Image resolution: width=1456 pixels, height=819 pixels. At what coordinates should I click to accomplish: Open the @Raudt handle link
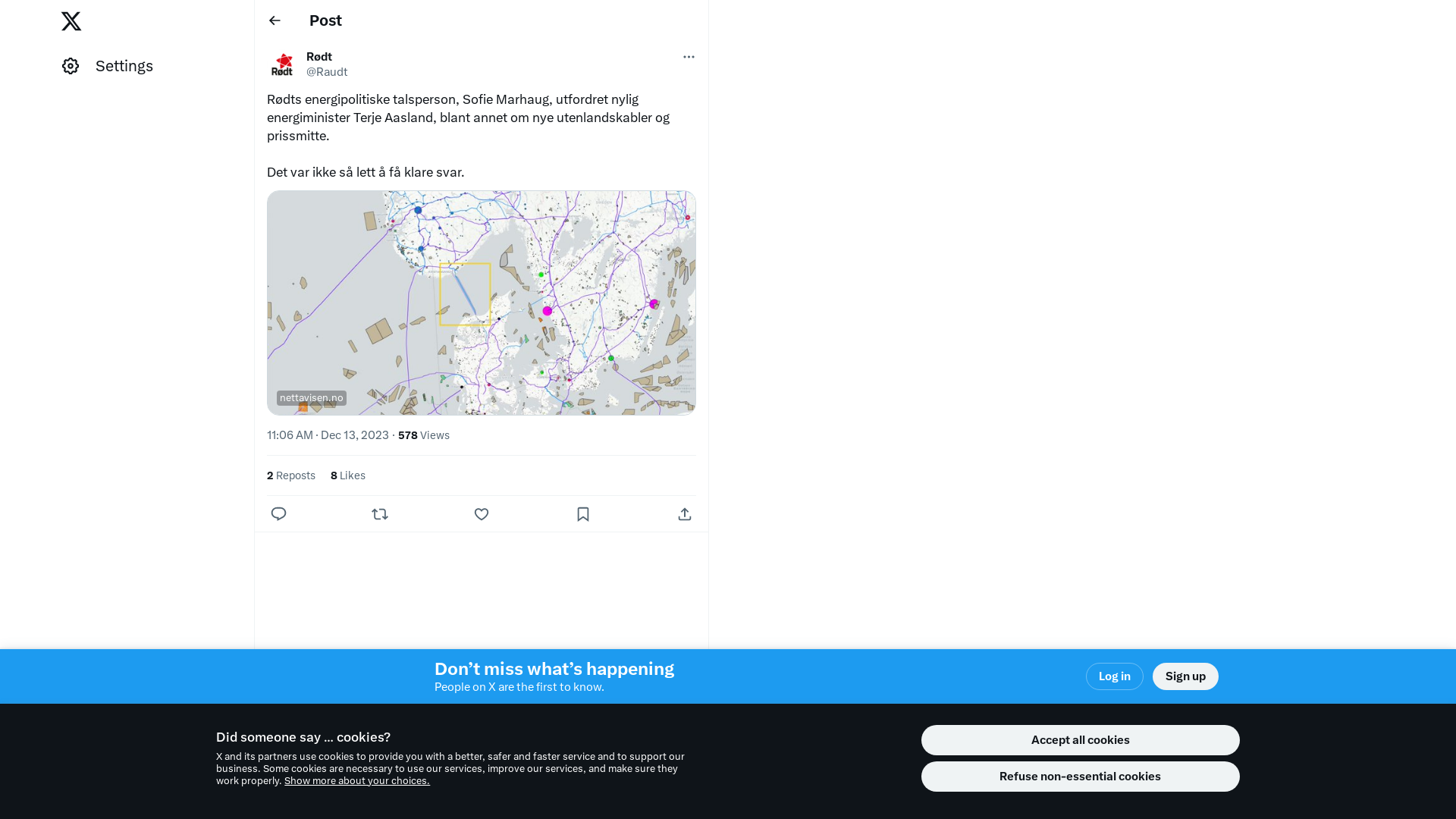pyautogui.click(x=327, y=72)
